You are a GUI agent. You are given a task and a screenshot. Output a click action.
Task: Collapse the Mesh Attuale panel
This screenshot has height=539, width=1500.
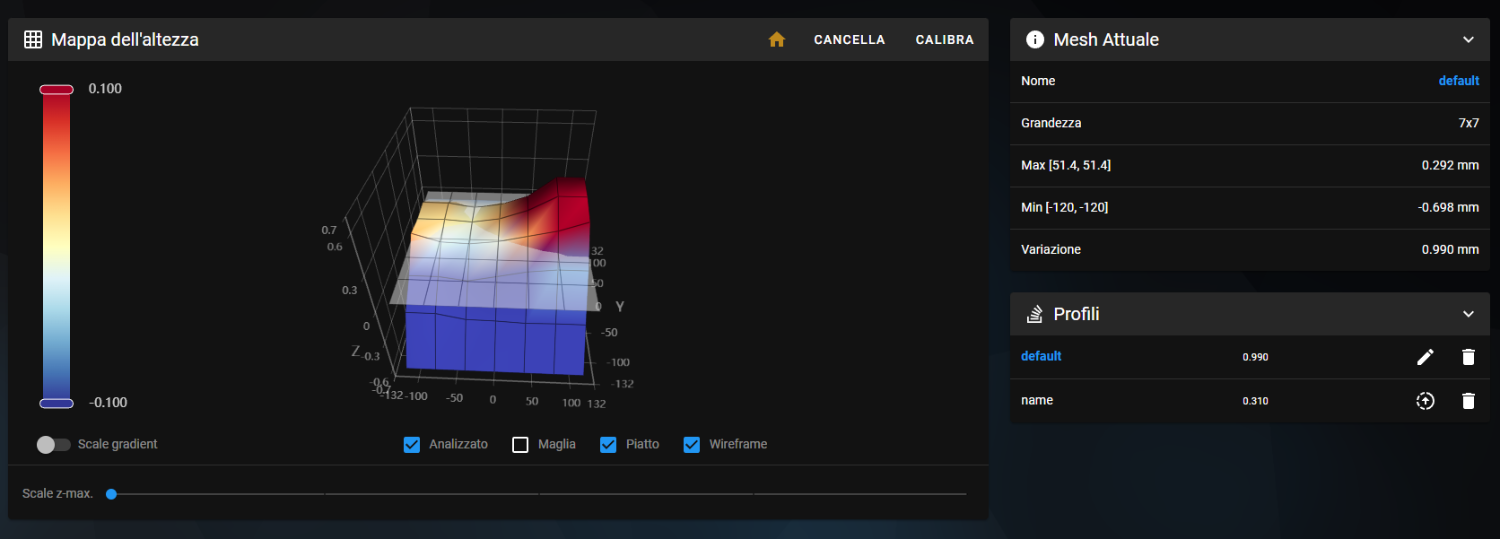1468,40
